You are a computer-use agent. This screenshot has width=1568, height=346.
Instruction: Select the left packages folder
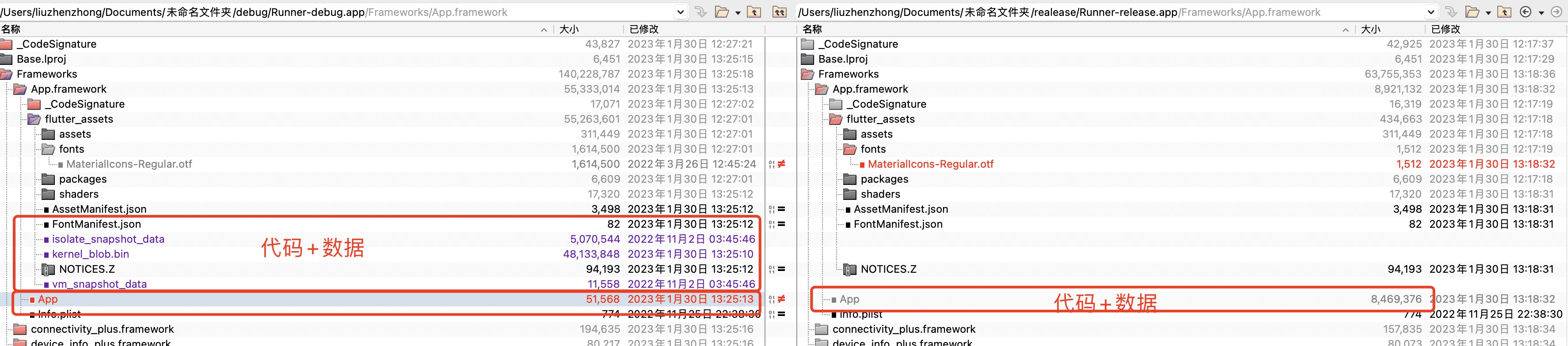coord(83,179)
